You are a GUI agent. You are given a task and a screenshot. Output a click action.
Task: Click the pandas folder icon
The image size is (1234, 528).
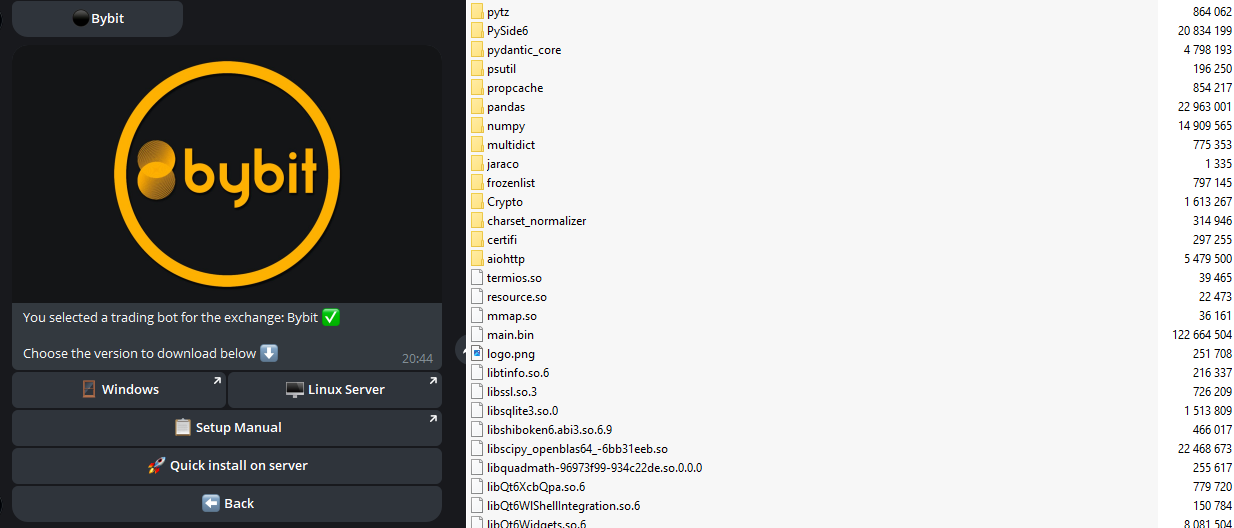[477, 107]
